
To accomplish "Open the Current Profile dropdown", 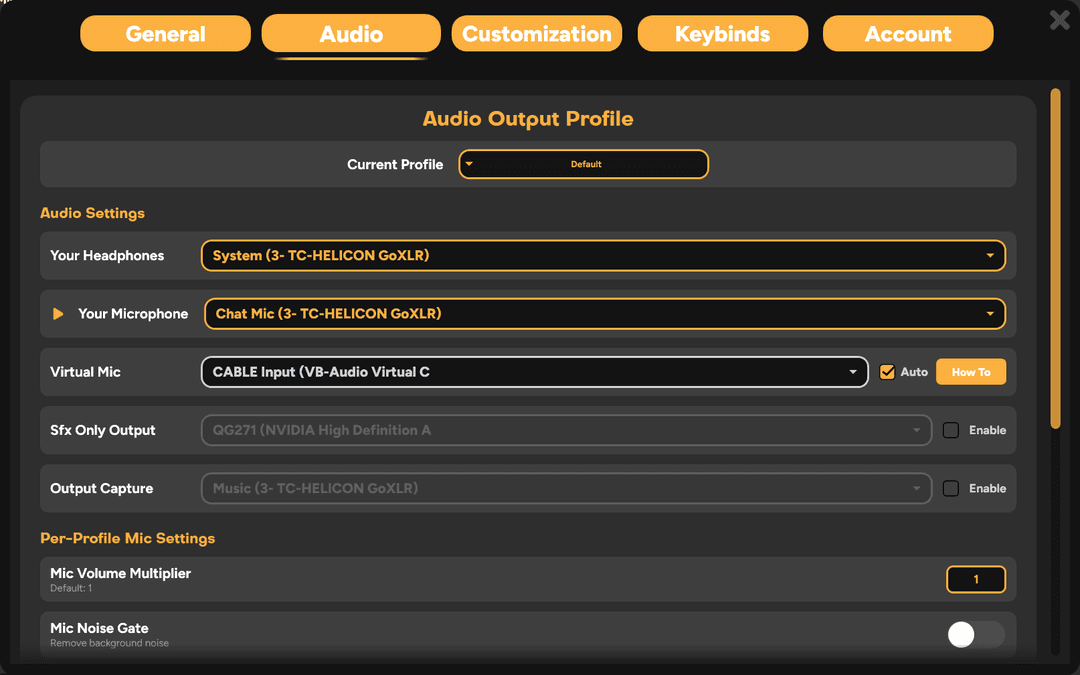I will click(x=583, y=164).
